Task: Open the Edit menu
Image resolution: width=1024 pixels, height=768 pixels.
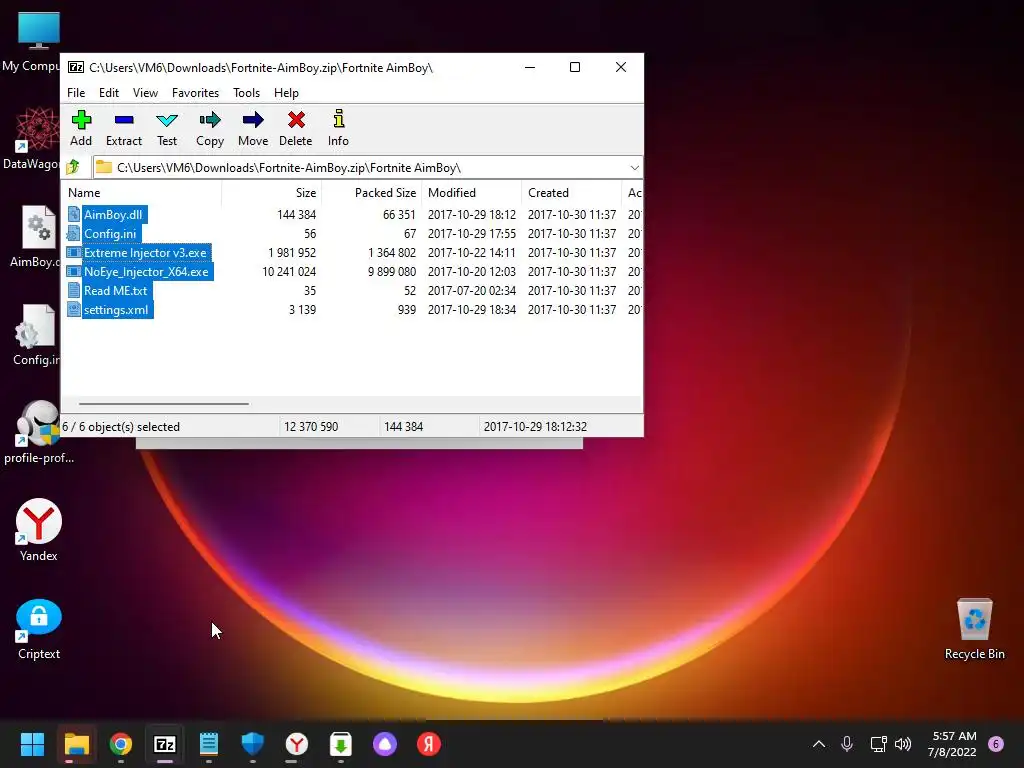Action: point(109,93)
